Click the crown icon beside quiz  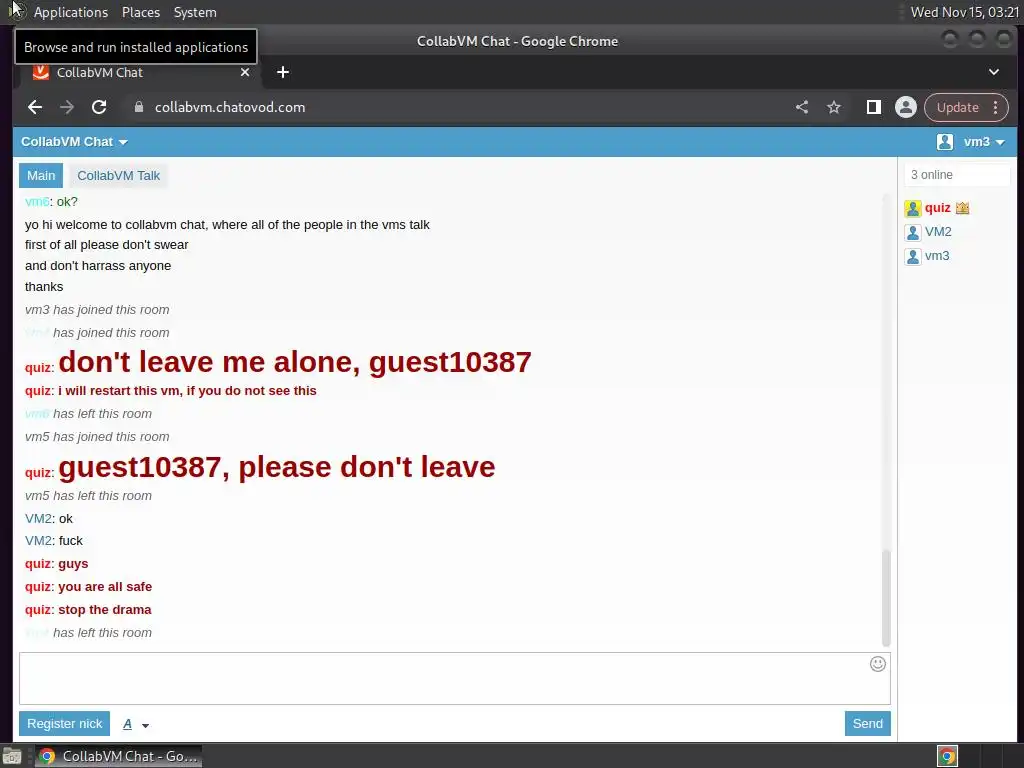click(963, 208)
